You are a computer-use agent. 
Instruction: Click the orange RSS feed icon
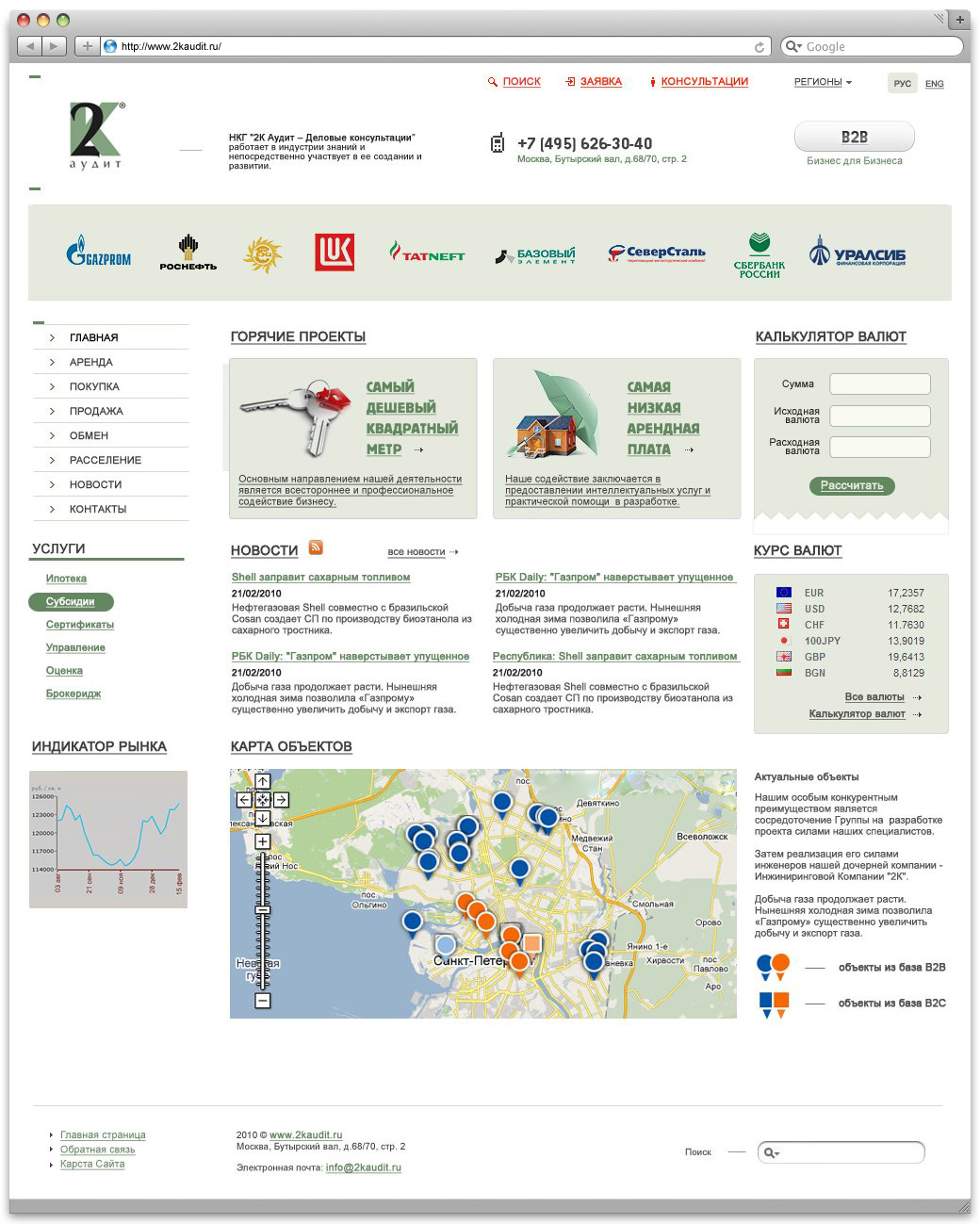coord(316,547)
